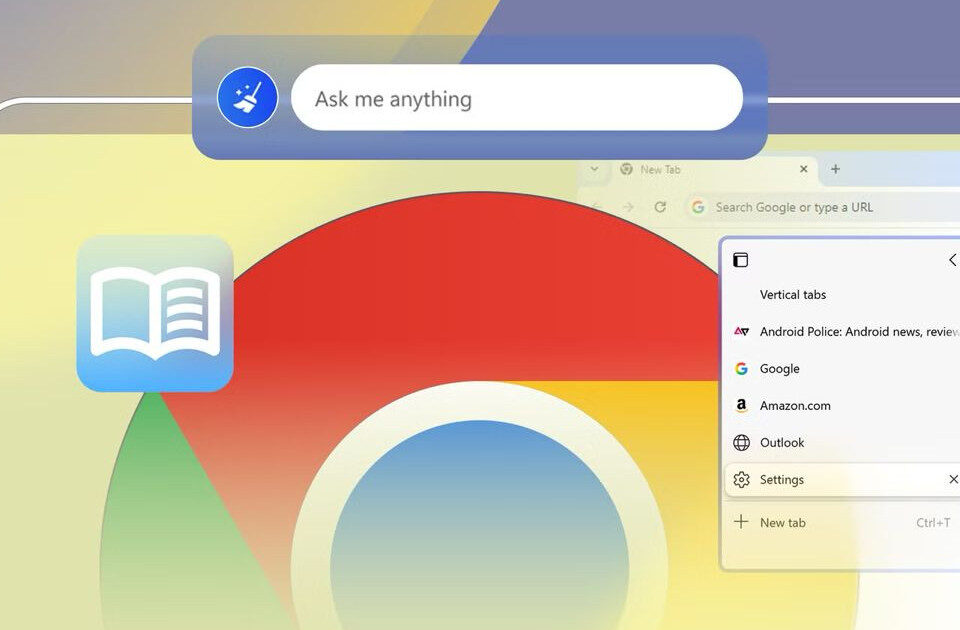
Task: Switch to the Google tab
Action: pos(780,369)
